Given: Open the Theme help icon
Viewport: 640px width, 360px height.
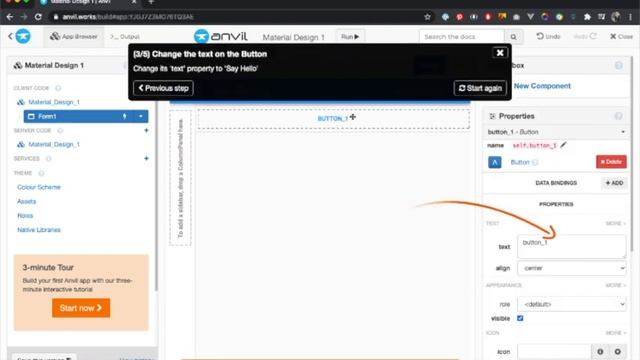Looking at the screenshot, I should pyautogui.click(x=41, y=173).
